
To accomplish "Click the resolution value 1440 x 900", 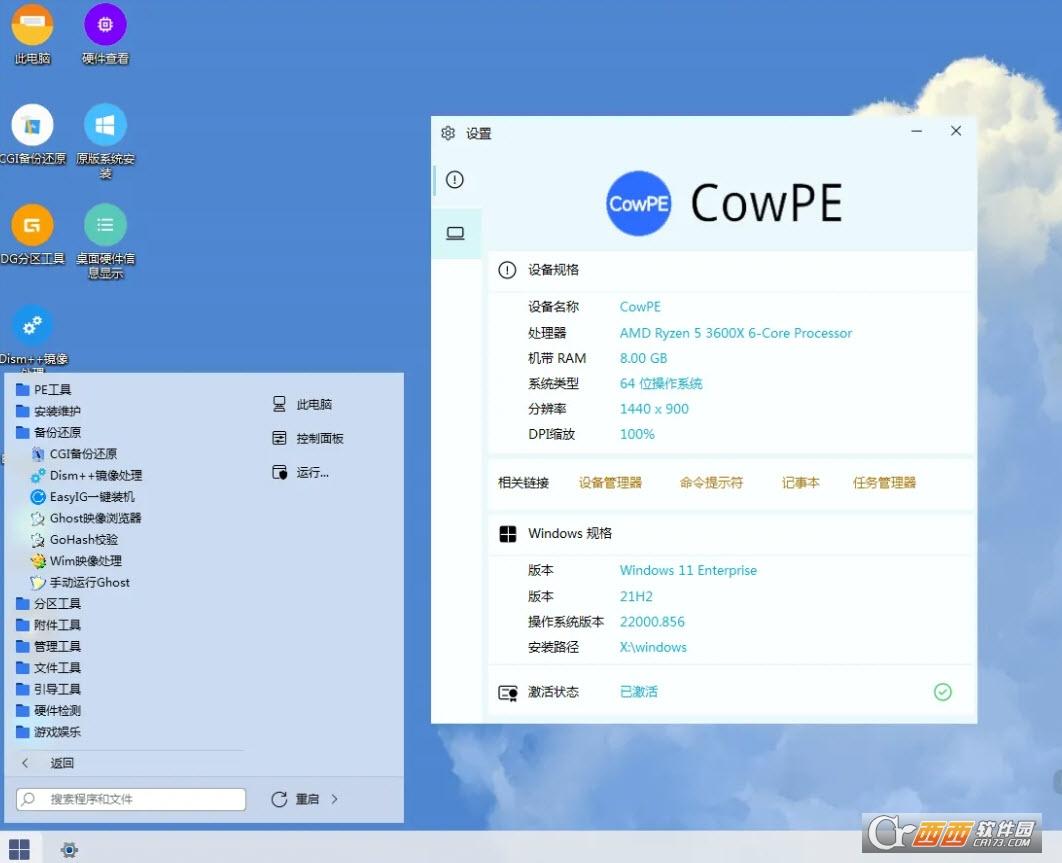I will (x=654, y=409).
